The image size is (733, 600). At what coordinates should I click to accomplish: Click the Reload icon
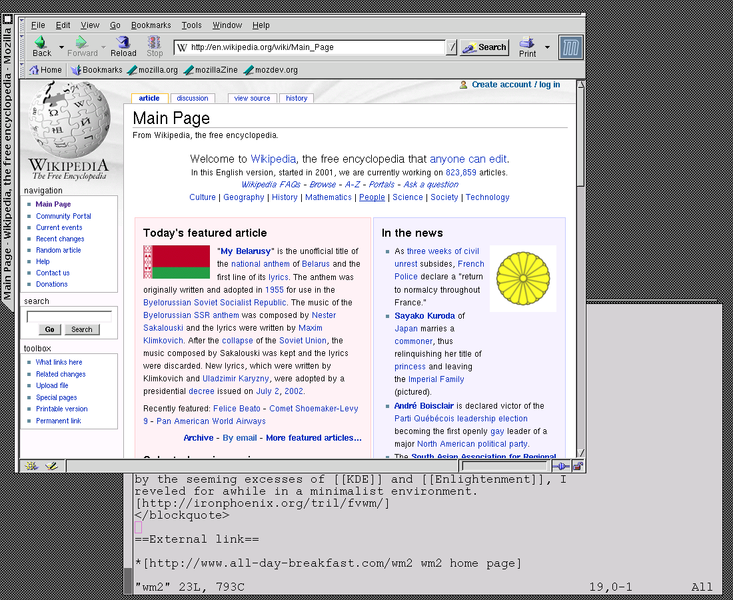point(123,42)
